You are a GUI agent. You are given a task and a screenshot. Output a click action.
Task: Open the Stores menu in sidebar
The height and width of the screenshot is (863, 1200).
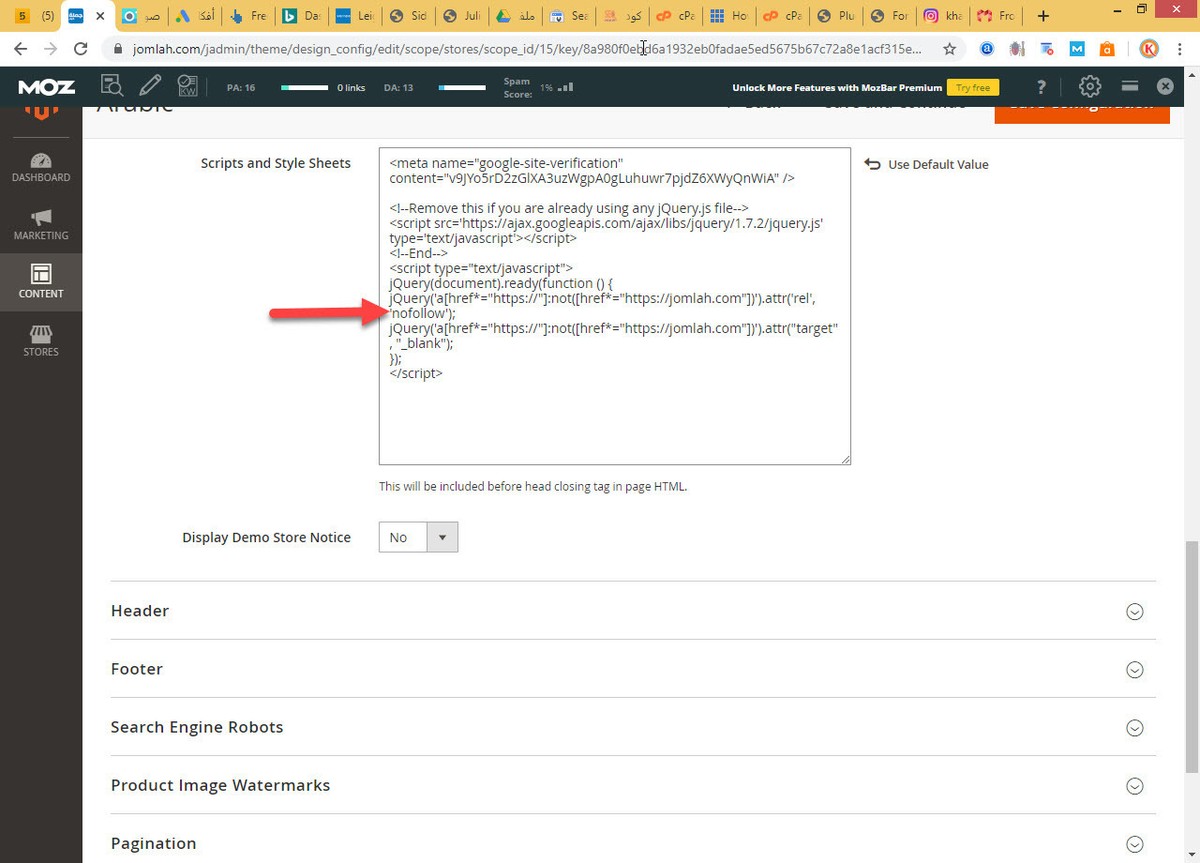tap(41, 341)
